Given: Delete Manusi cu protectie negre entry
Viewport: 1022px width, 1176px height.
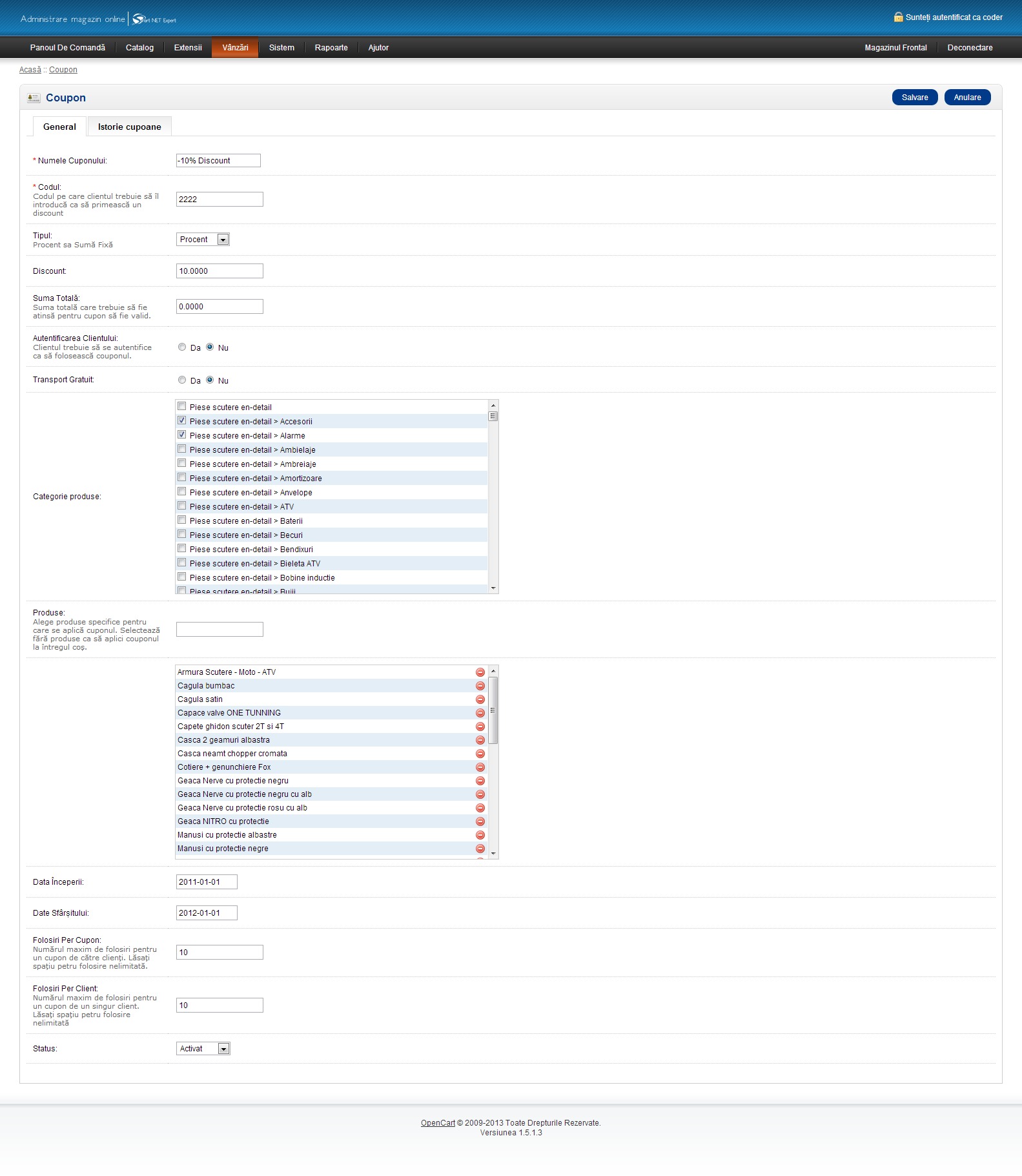Looking at the screenshot, I should point(480,849).
